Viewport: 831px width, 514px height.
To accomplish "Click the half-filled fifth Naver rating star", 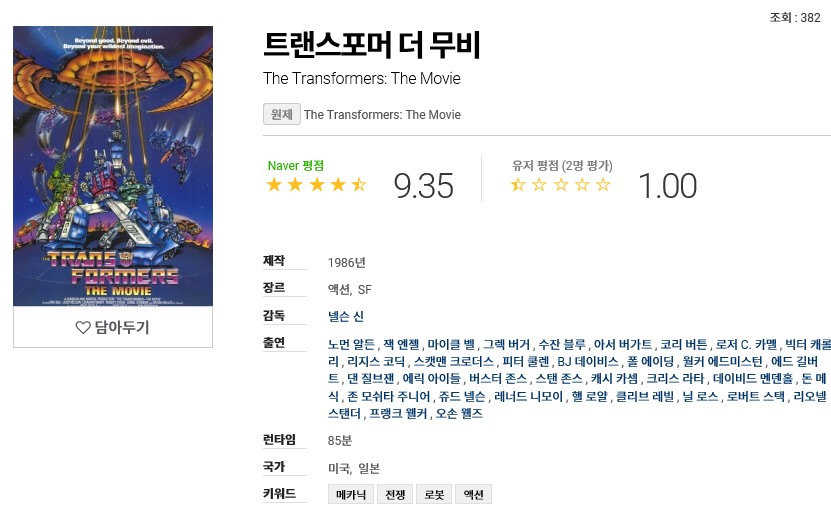I will (x=359, y=184).
